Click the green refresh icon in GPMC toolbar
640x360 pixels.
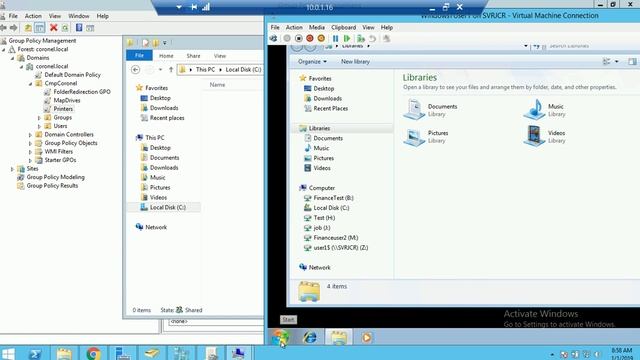[65, 28]
